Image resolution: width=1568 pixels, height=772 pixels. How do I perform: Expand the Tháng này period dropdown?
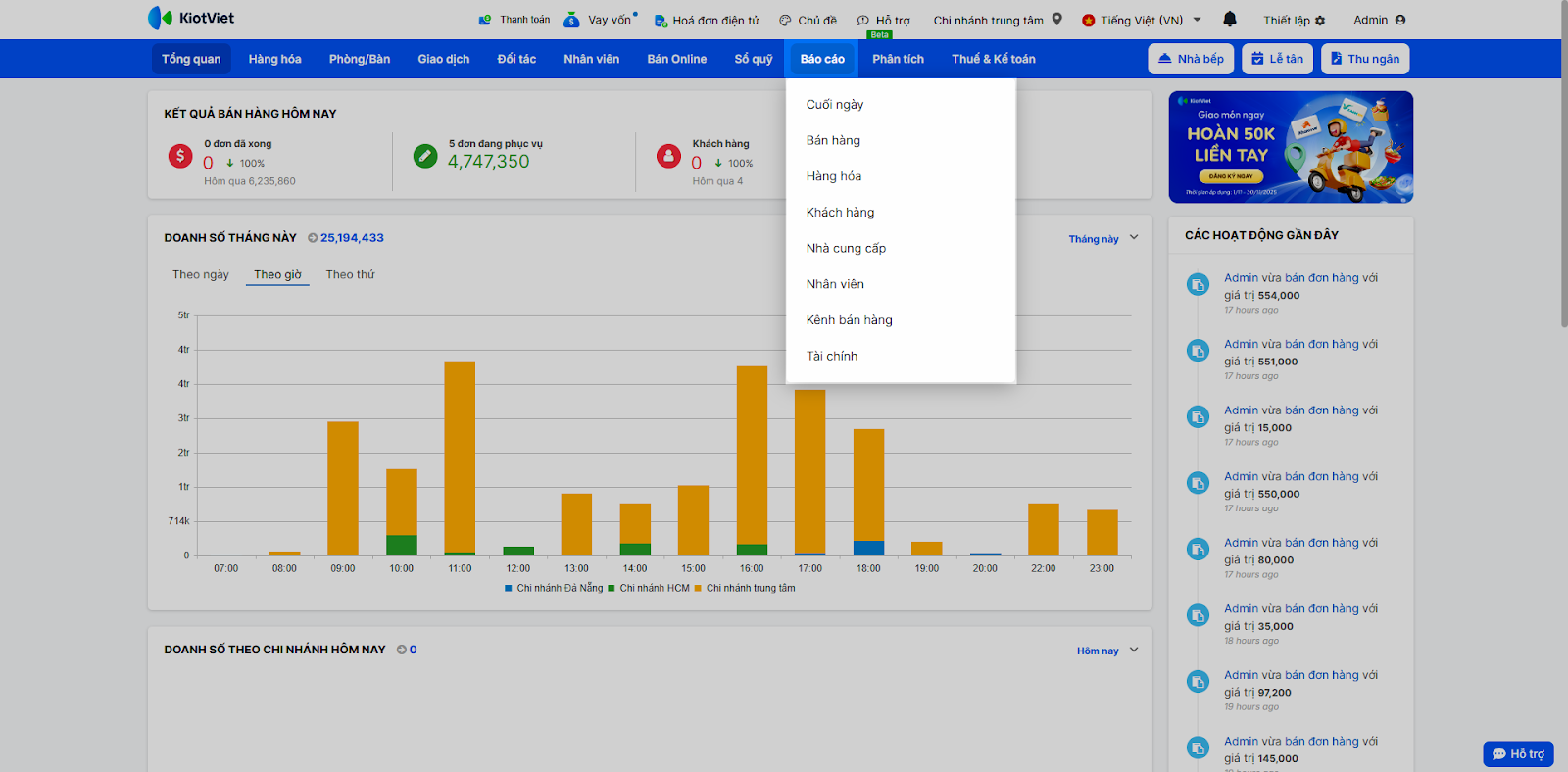1134,238
